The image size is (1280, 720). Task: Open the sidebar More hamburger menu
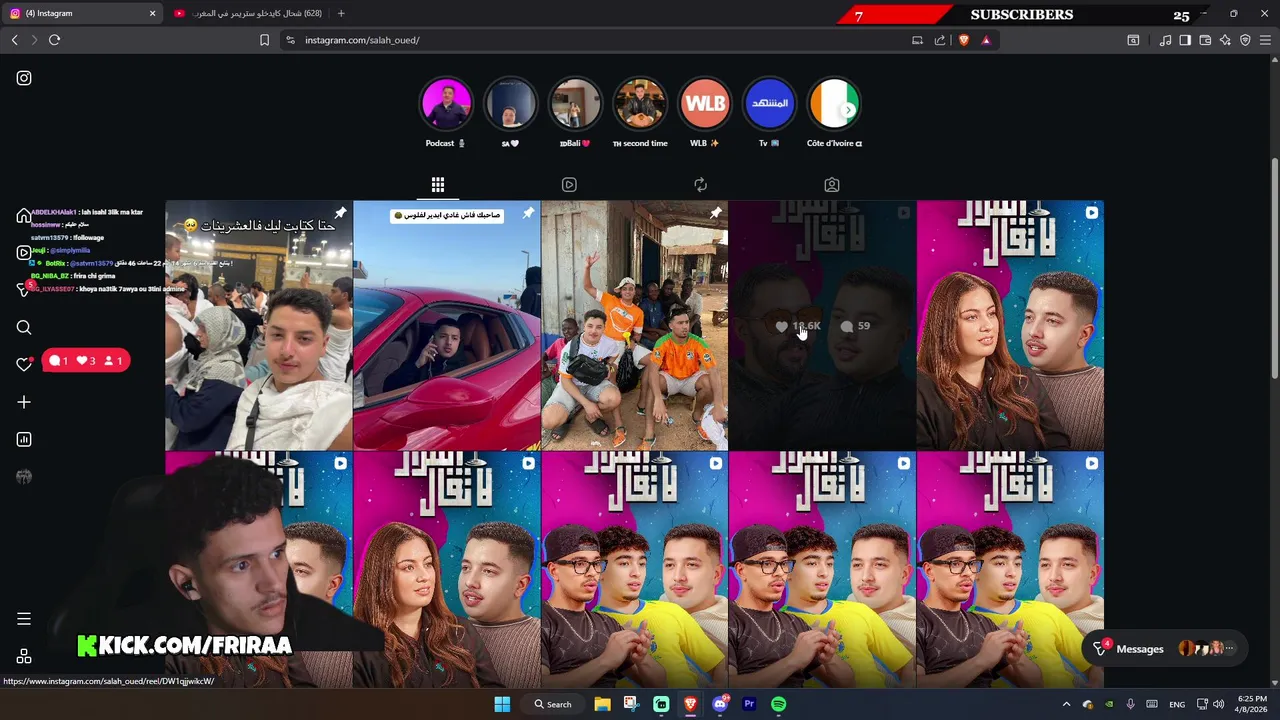coord(24,619)
